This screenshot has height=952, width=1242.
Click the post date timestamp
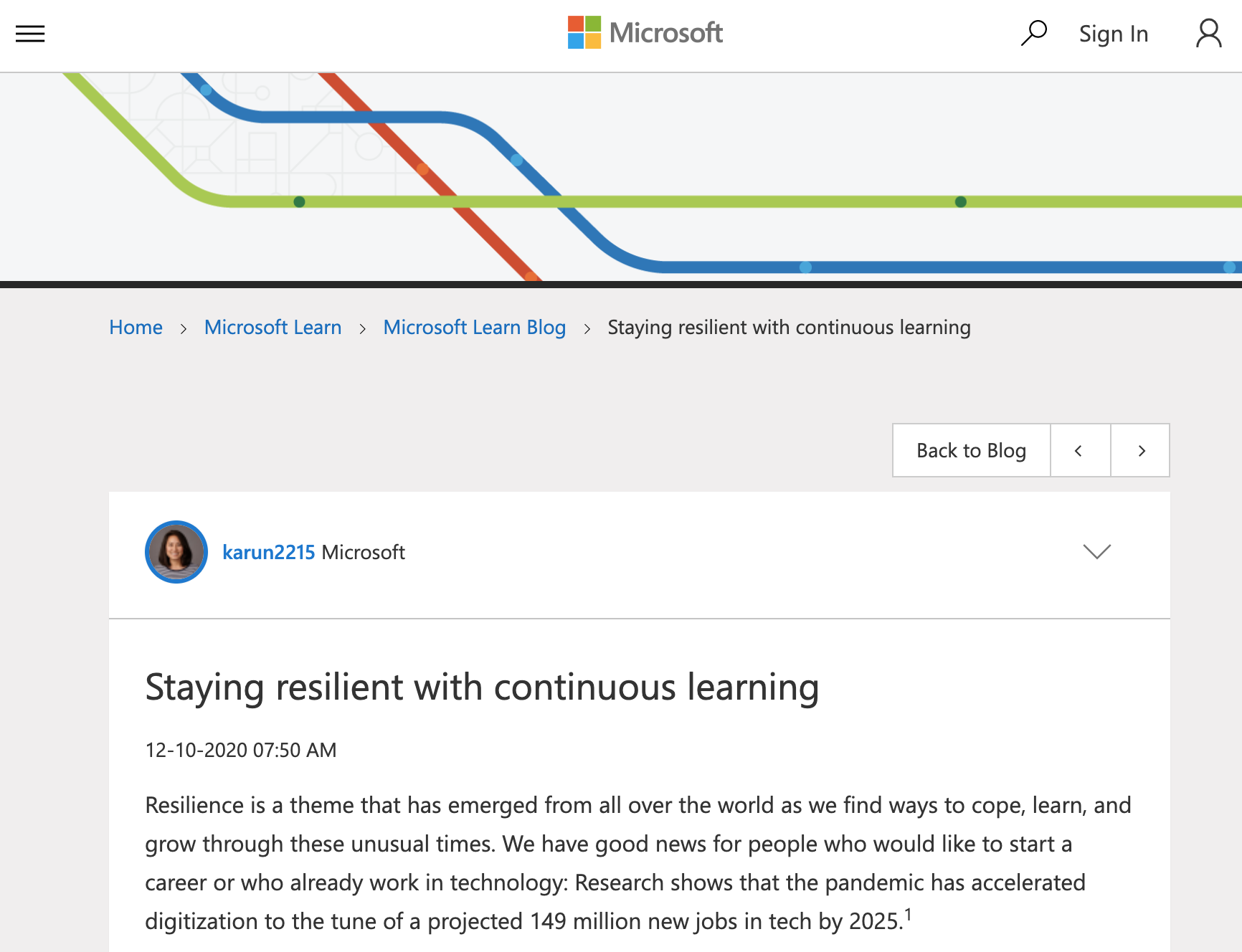click(x=241, y=750)
